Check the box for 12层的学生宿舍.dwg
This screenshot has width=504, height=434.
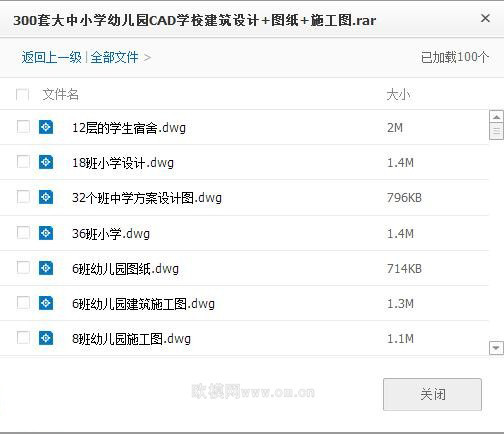pos(23,127)
